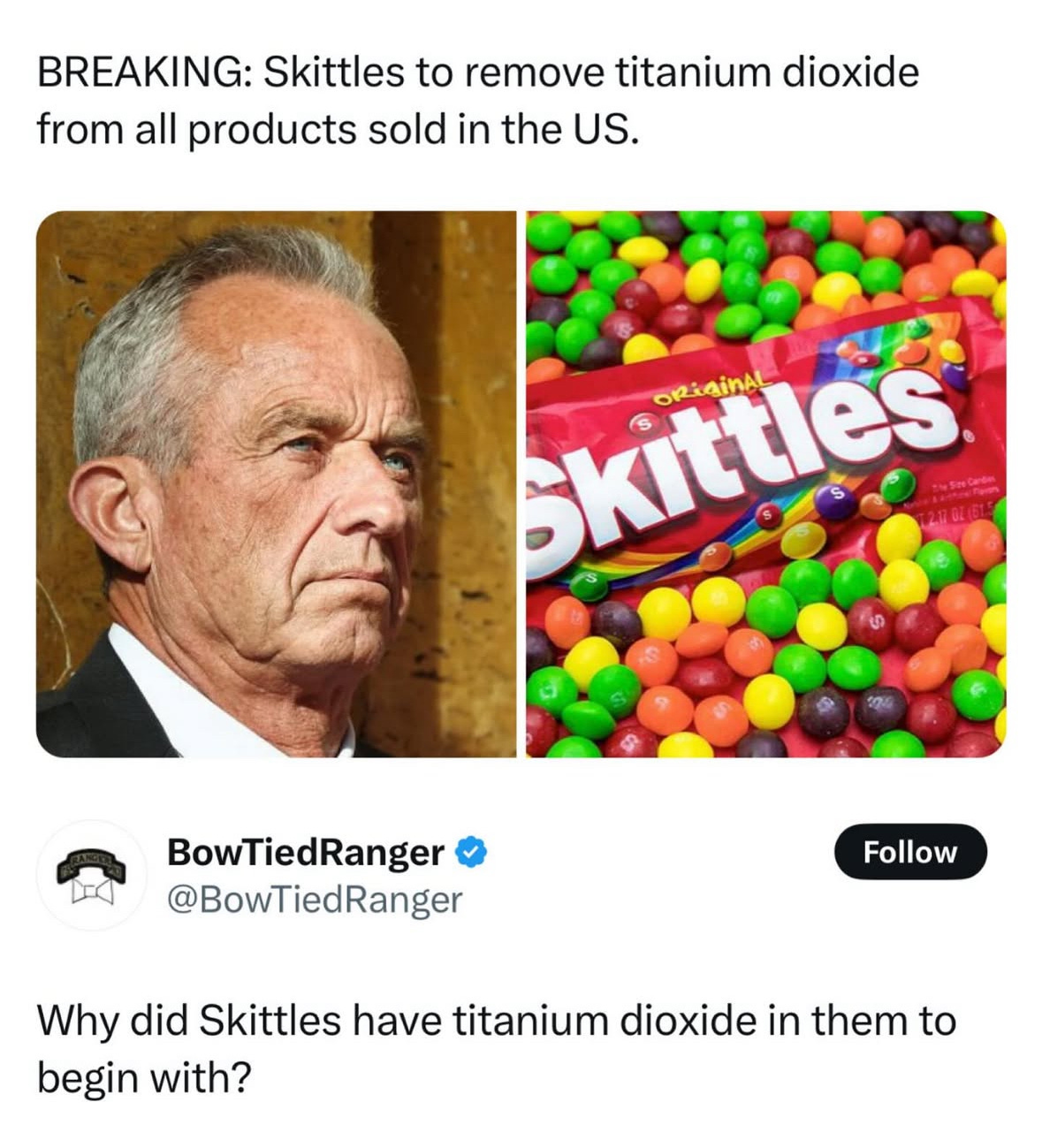Viewport: 1042px width, 1148px height.
Task: Click the black Follow button
Action: tap(909, 852)
